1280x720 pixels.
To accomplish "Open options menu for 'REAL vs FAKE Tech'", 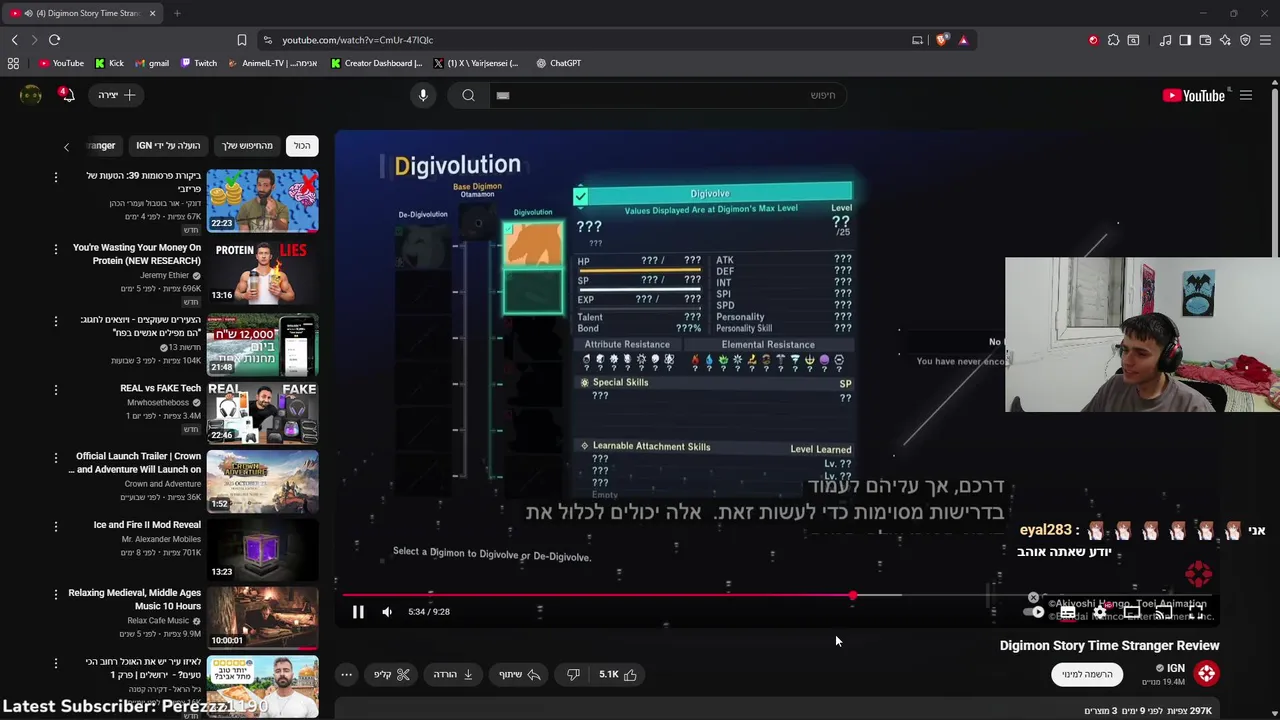I will [x=56, y=389].
